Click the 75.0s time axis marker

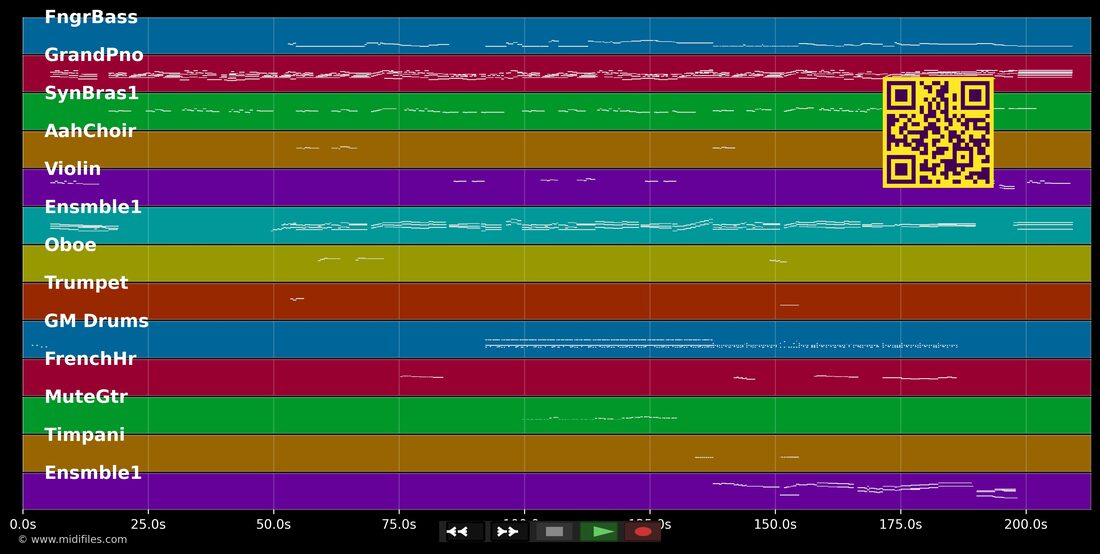[x=399, y=525]
